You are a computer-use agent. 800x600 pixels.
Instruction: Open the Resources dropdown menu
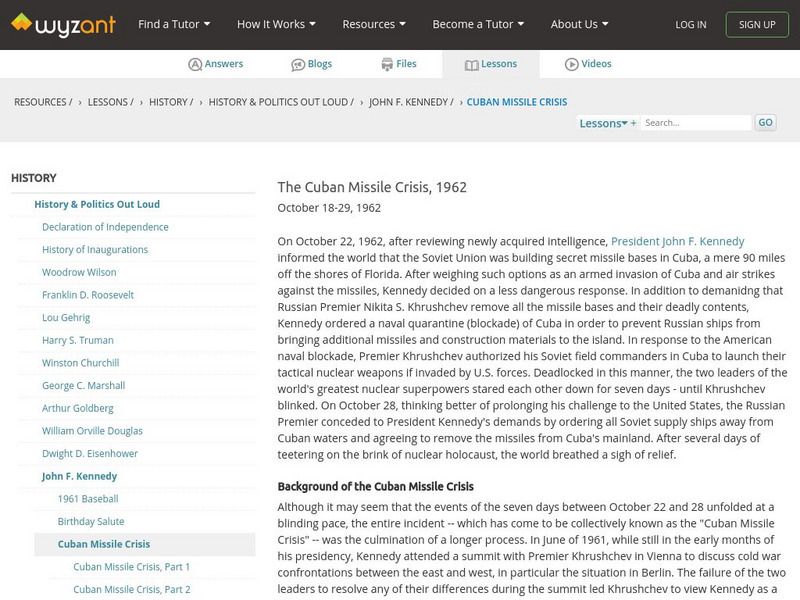coord(374,24)
